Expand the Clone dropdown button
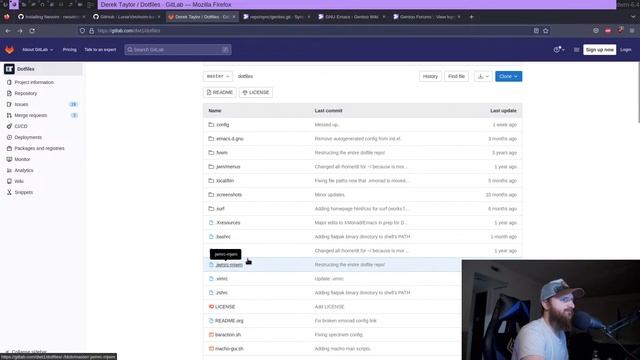Image resolution: width=640 pixels, height=360 pixels. point(508,76)
